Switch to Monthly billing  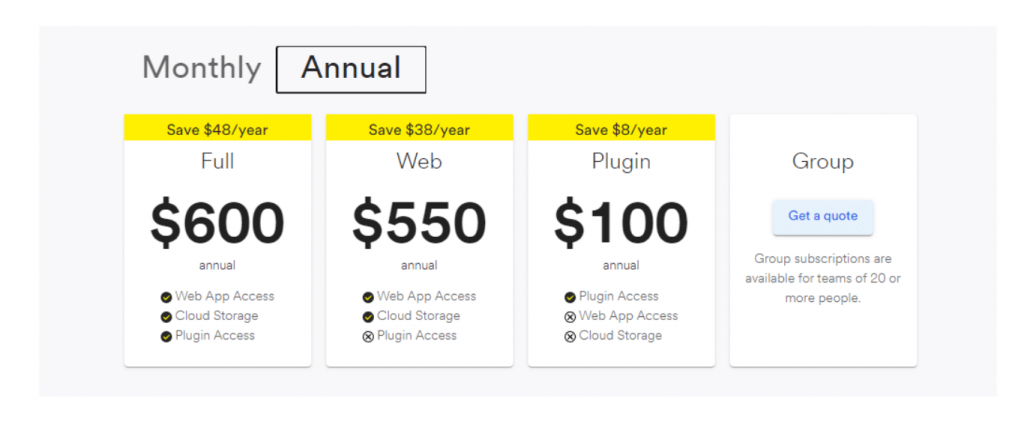201,68
